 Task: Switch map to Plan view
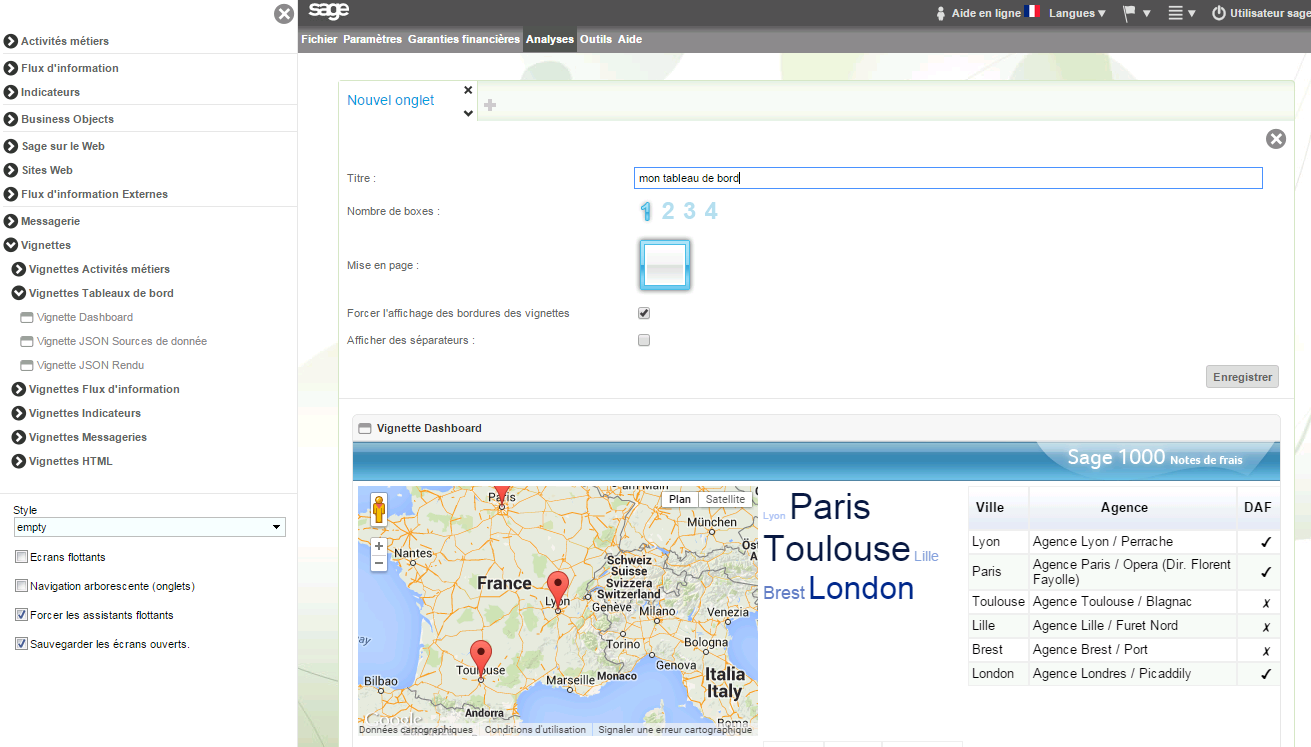click(x=680, y=499)
